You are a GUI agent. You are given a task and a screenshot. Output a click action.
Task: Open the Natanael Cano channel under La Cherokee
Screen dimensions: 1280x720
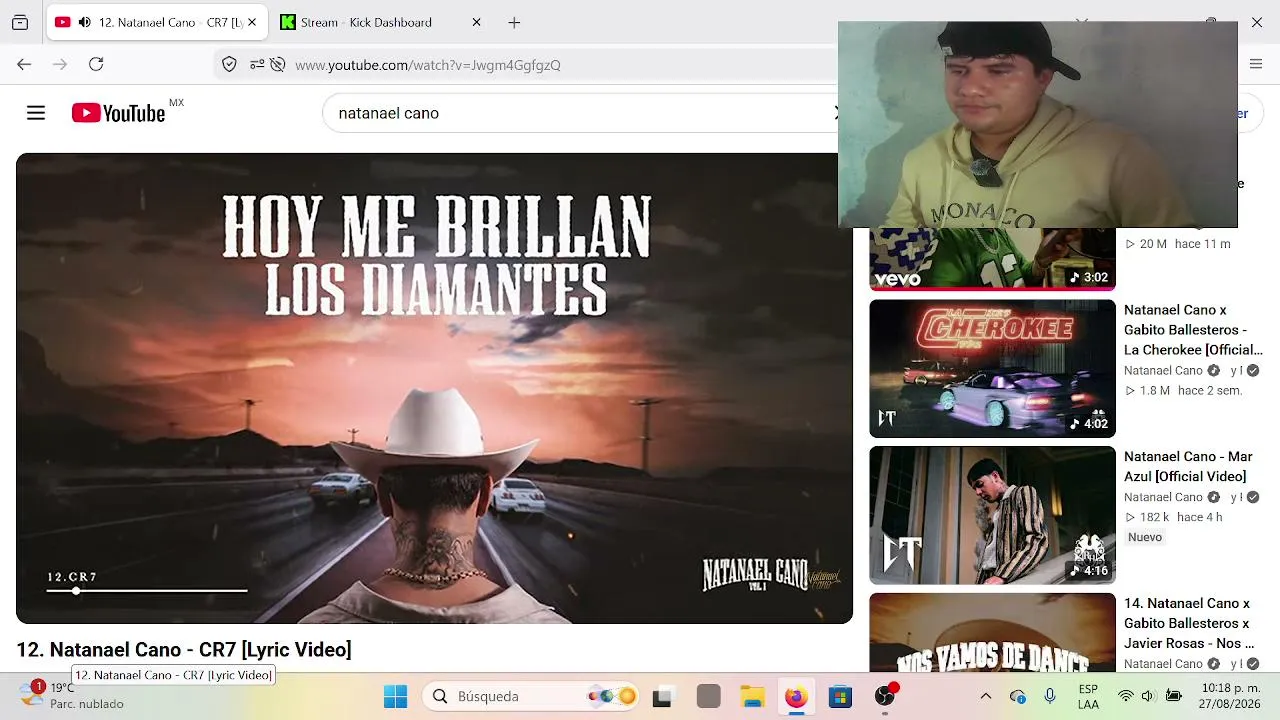[1163, 371]
